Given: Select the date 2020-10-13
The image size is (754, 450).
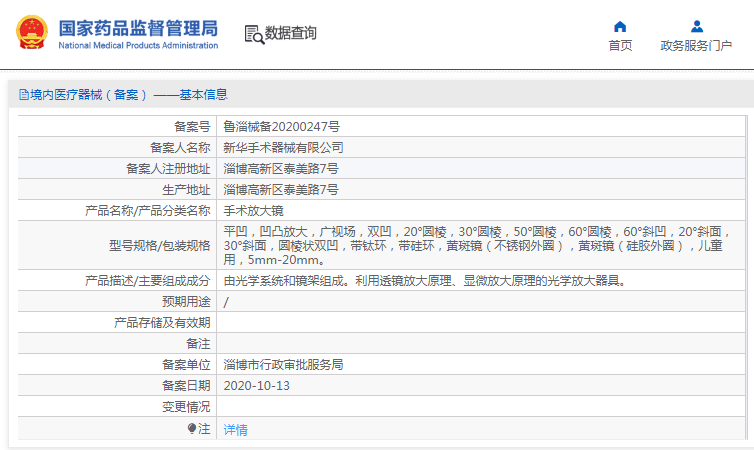Looking at the screenshot, I should pyautogui.click(x=257, y=386).
